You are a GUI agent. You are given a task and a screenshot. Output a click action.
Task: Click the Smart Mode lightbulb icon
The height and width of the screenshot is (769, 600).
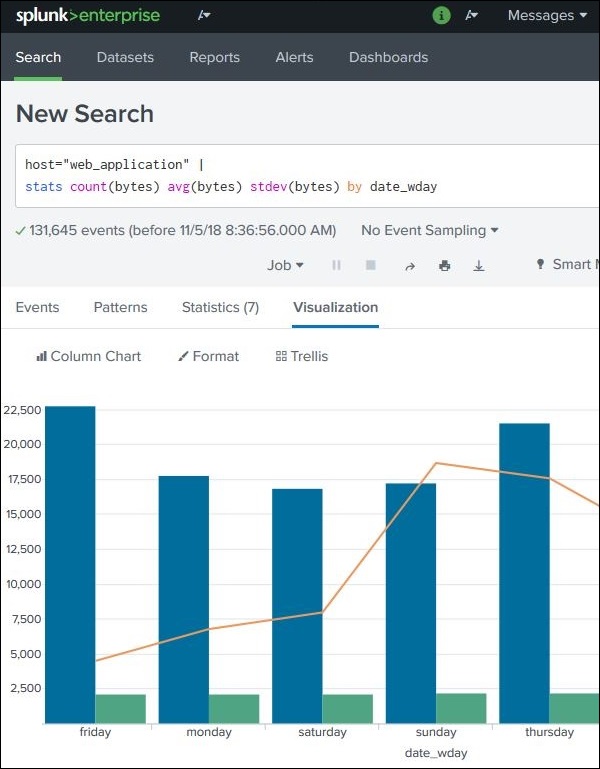pyautogui.click(x=541, y=264)
